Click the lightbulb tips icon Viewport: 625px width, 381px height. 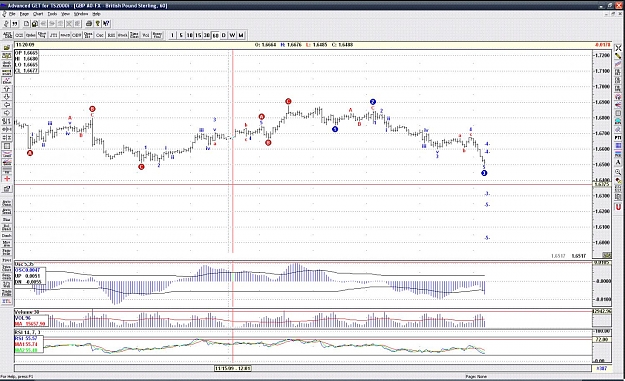pyautogui.click(x=98, y=24)
